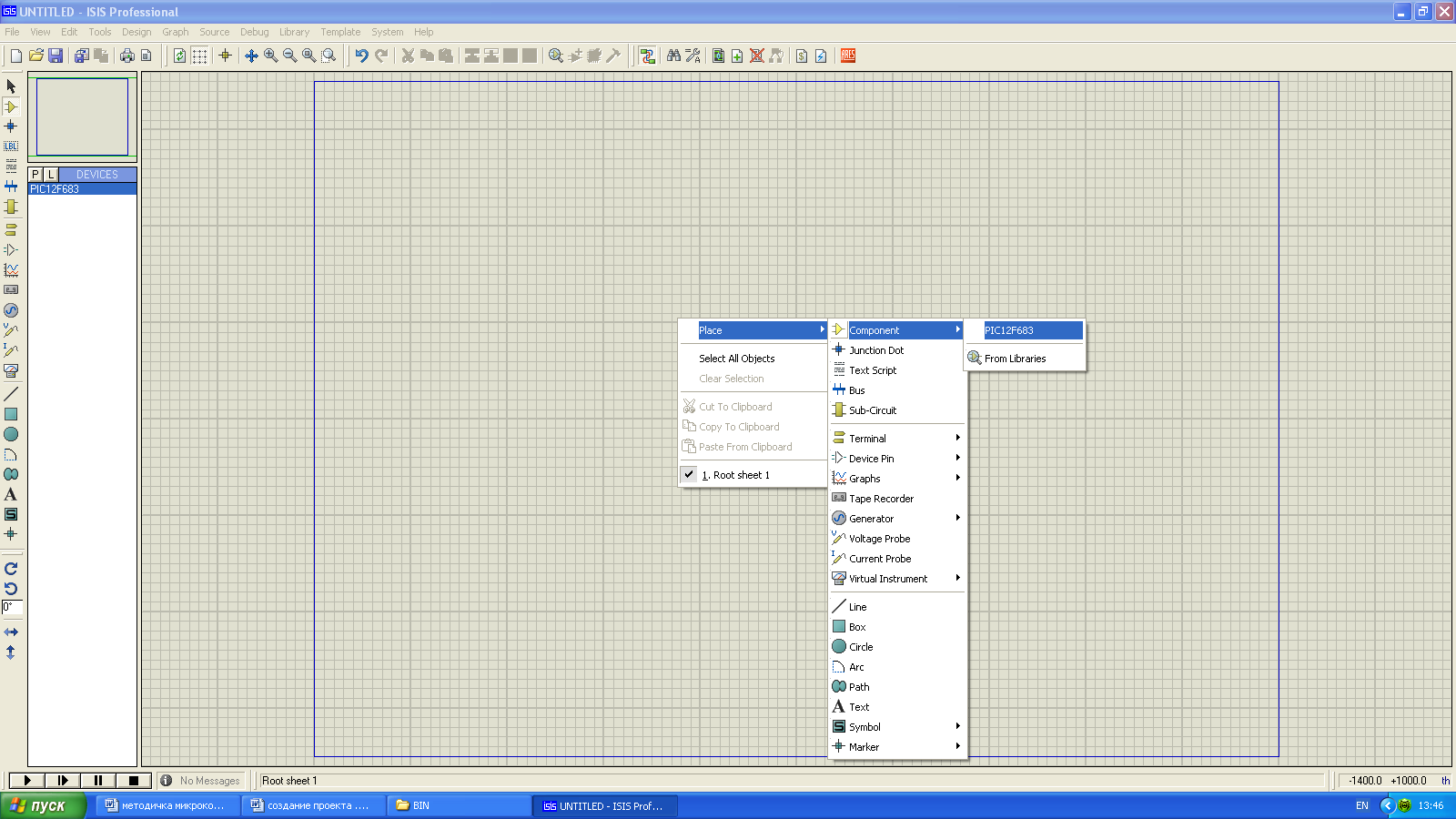Expand the Generator submenu

coord(896,519)
